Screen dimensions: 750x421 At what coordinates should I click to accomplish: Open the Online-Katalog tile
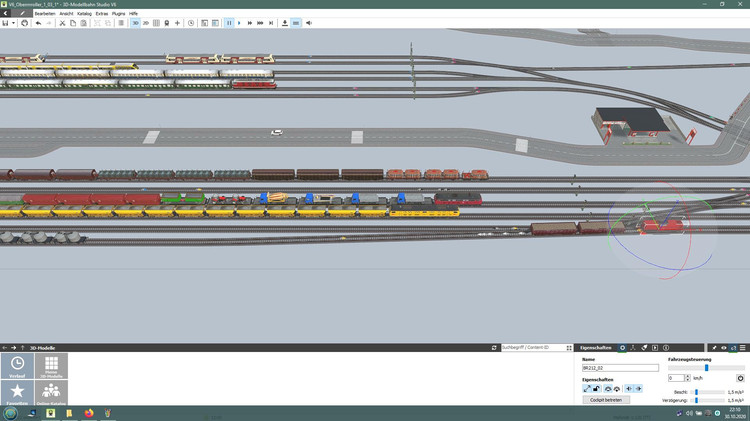(x=52, y=393)
